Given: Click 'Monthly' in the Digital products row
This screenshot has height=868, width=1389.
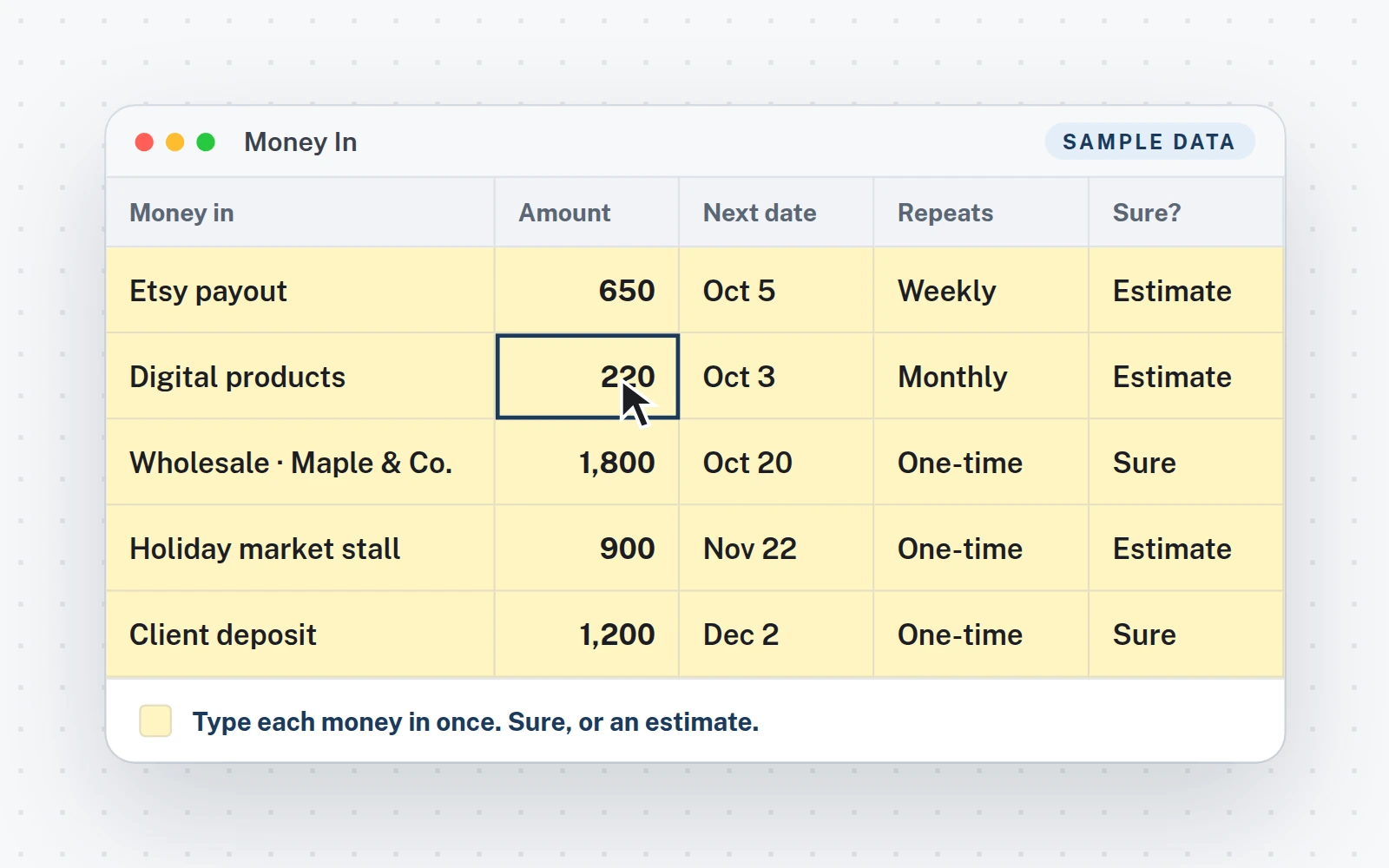Looking at the screenshot, I should point(981,377).
